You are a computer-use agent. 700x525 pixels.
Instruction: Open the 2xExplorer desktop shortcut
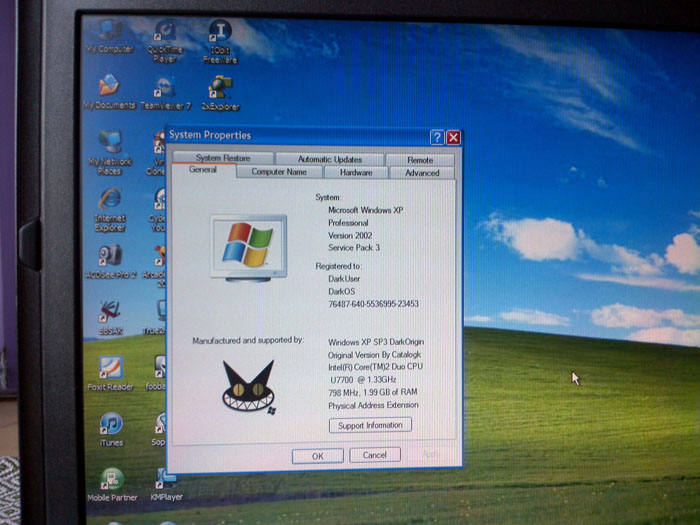[x=219, y=89]
